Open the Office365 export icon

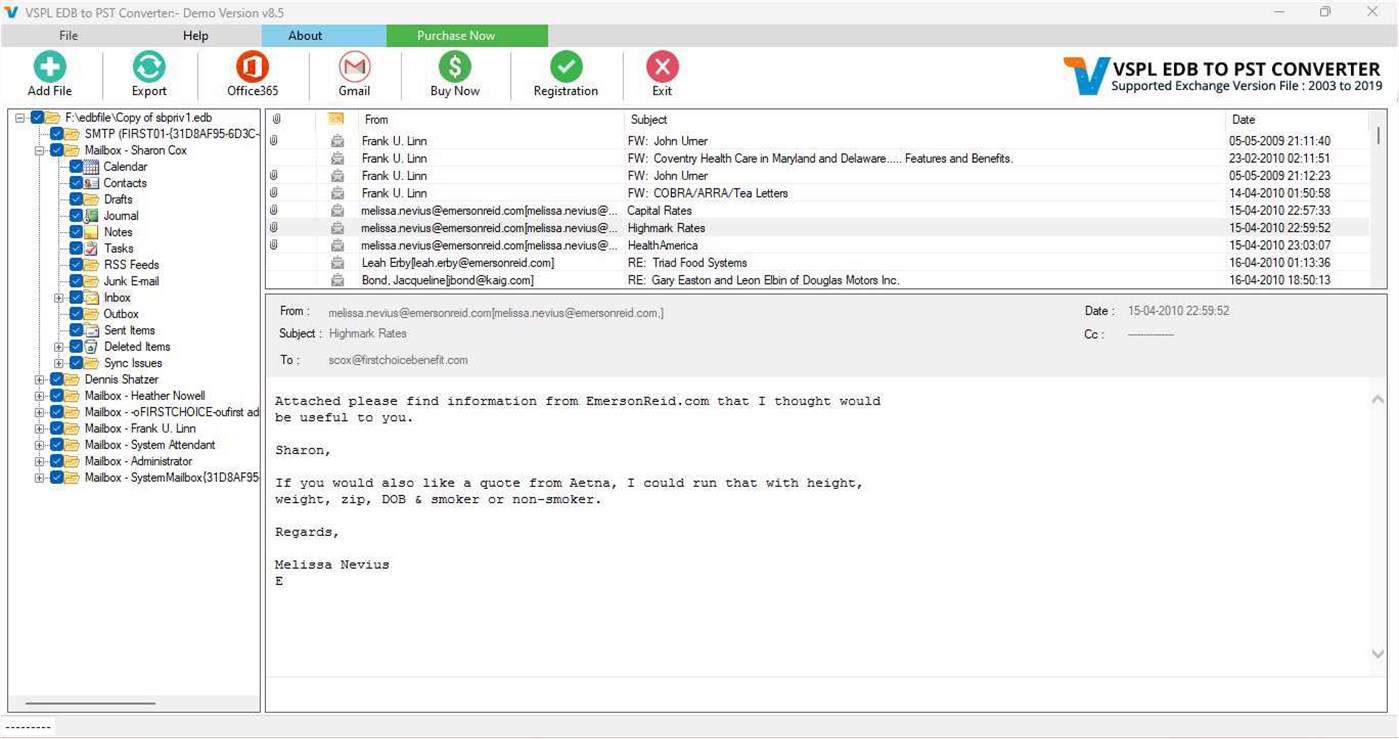click(x=251, y=70)
